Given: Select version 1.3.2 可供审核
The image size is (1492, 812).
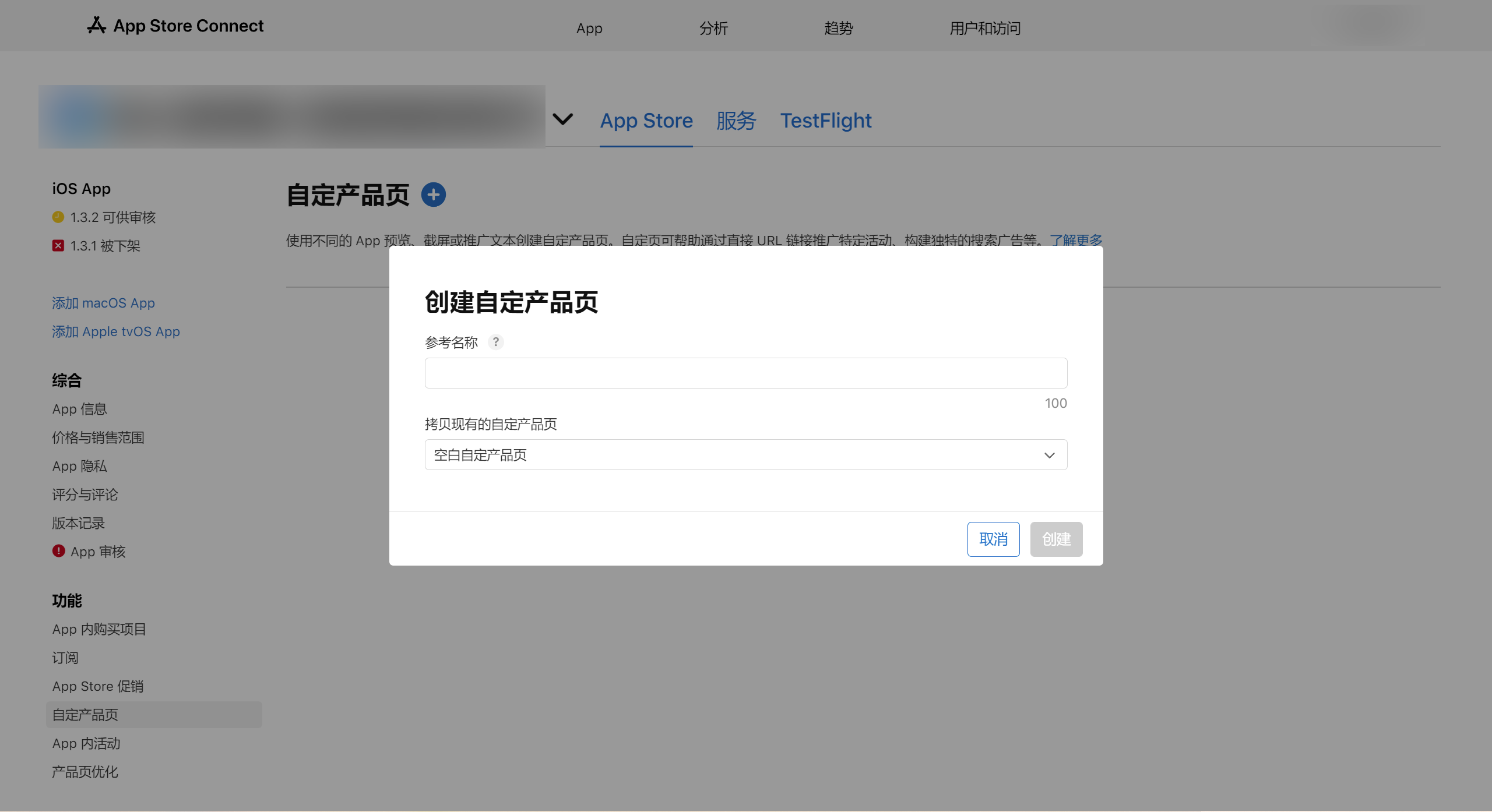Looking at the screenshot, I should [x=113, y=217].
